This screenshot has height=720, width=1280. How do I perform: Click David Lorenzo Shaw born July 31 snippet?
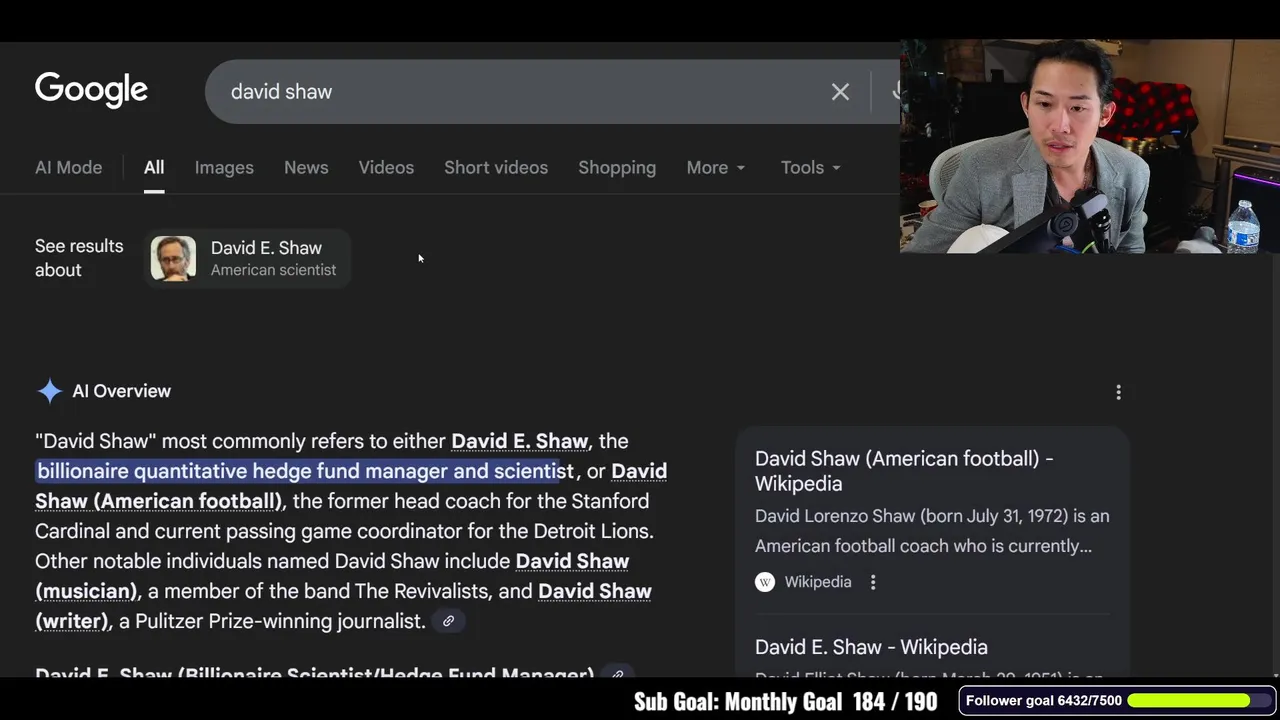point(932,531)
